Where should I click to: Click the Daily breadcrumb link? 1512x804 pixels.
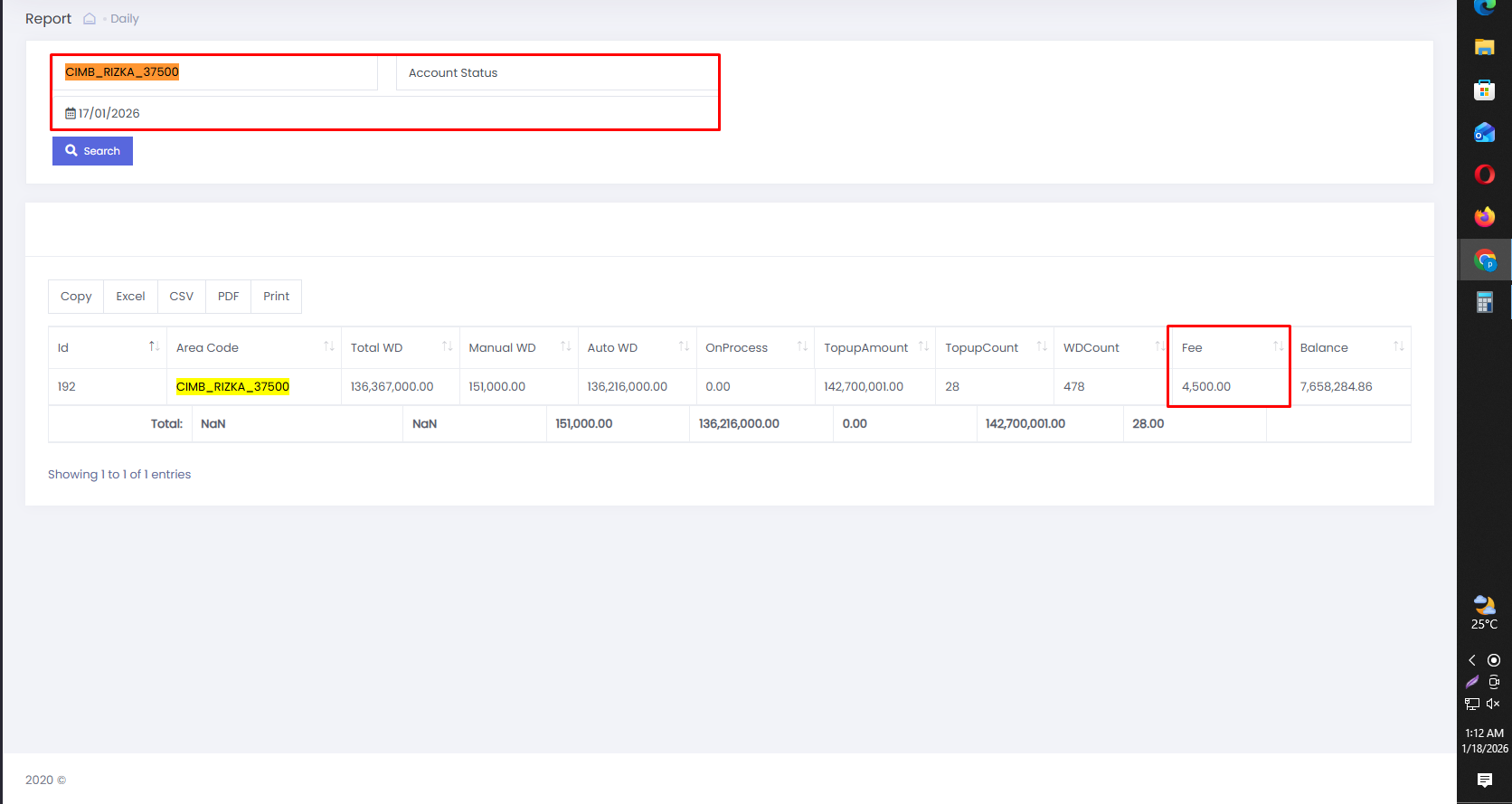pyautogui.click(x=125, y=19)
